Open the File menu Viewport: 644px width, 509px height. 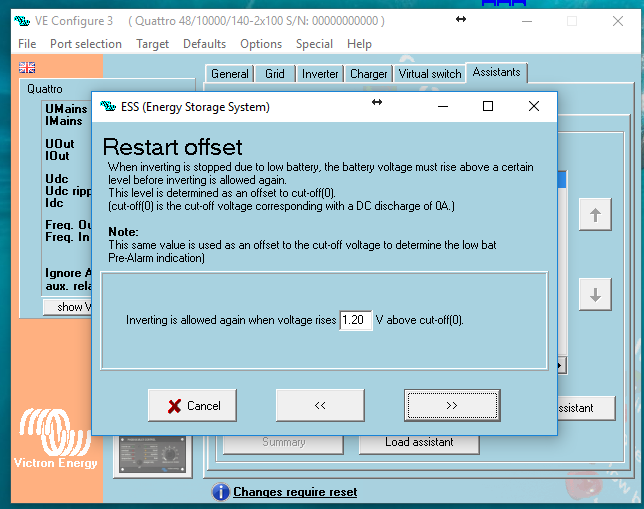pos(27,44)
